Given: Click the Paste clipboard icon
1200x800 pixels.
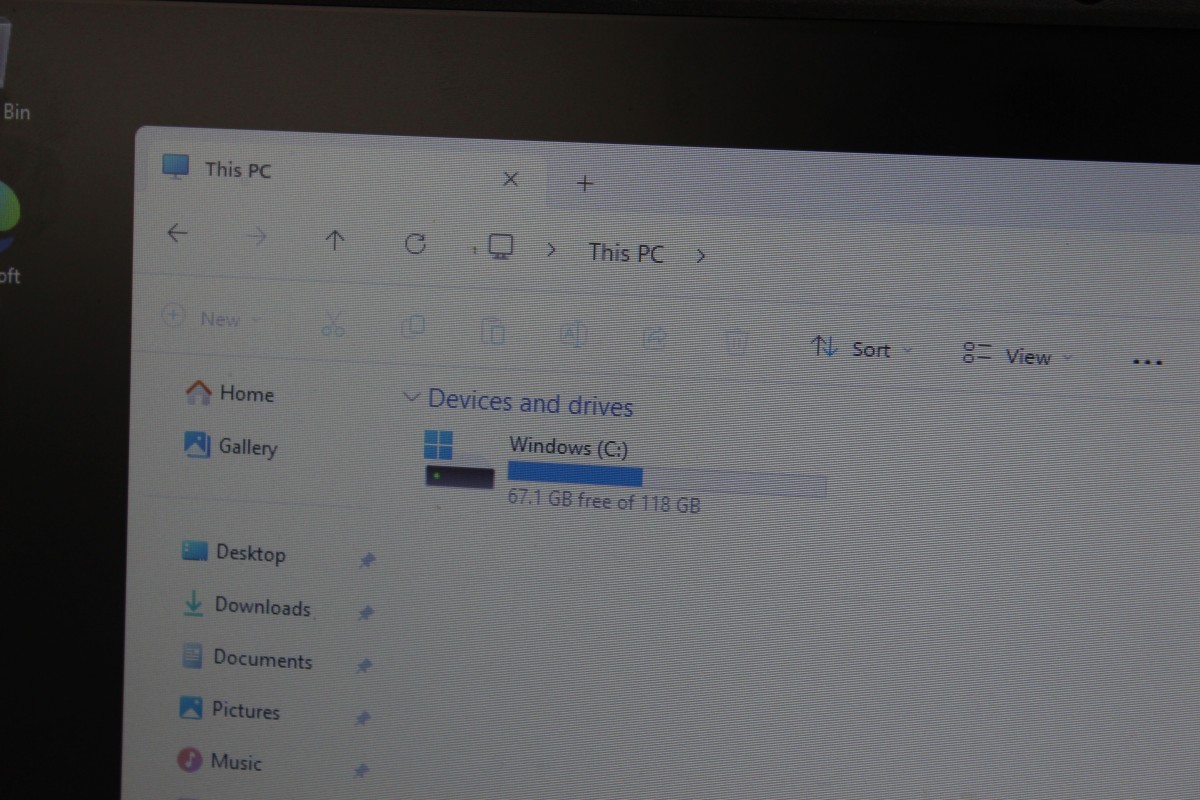Looking at the screenshot, I should [x=493, y=331].
